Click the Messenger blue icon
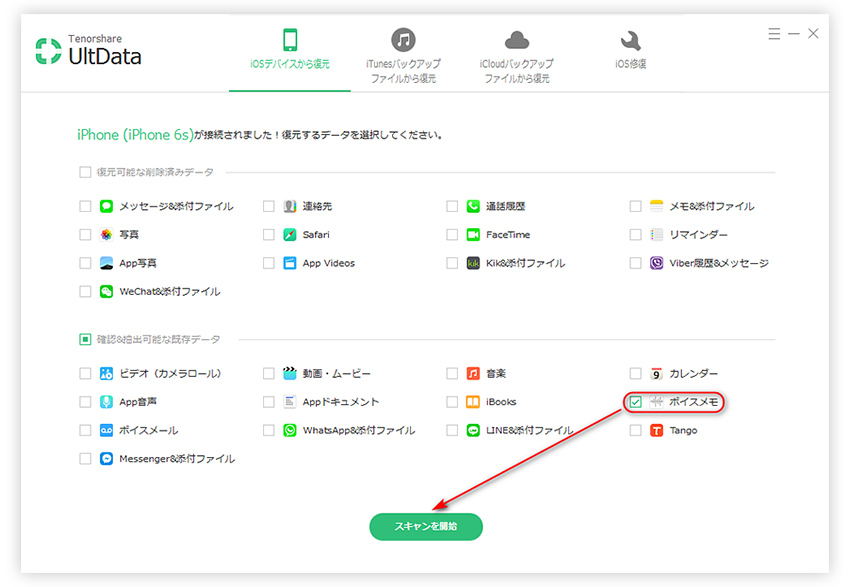 [x=106, y=459]
